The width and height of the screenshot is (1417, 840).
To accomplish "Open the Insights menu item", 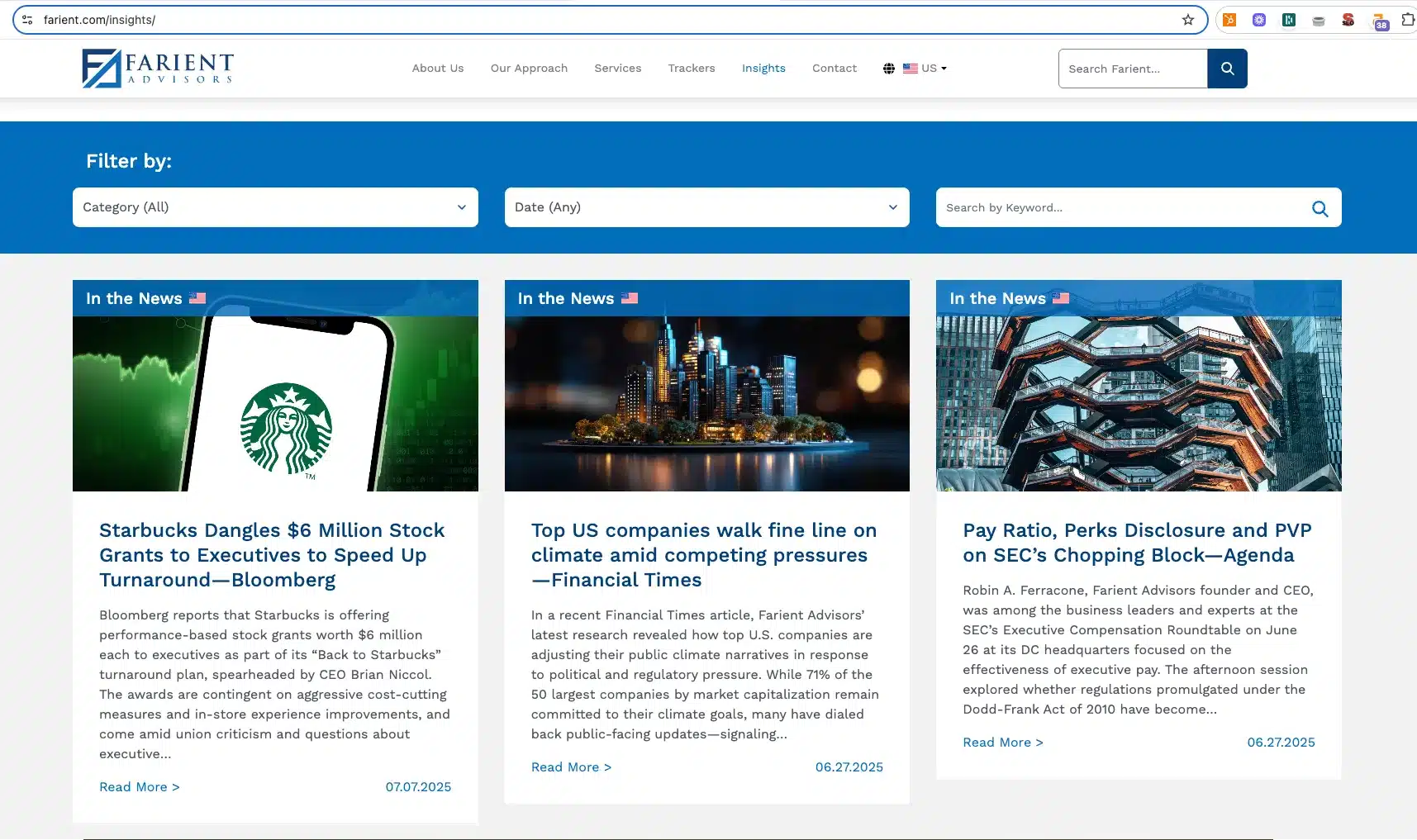I will pos(763,69).
